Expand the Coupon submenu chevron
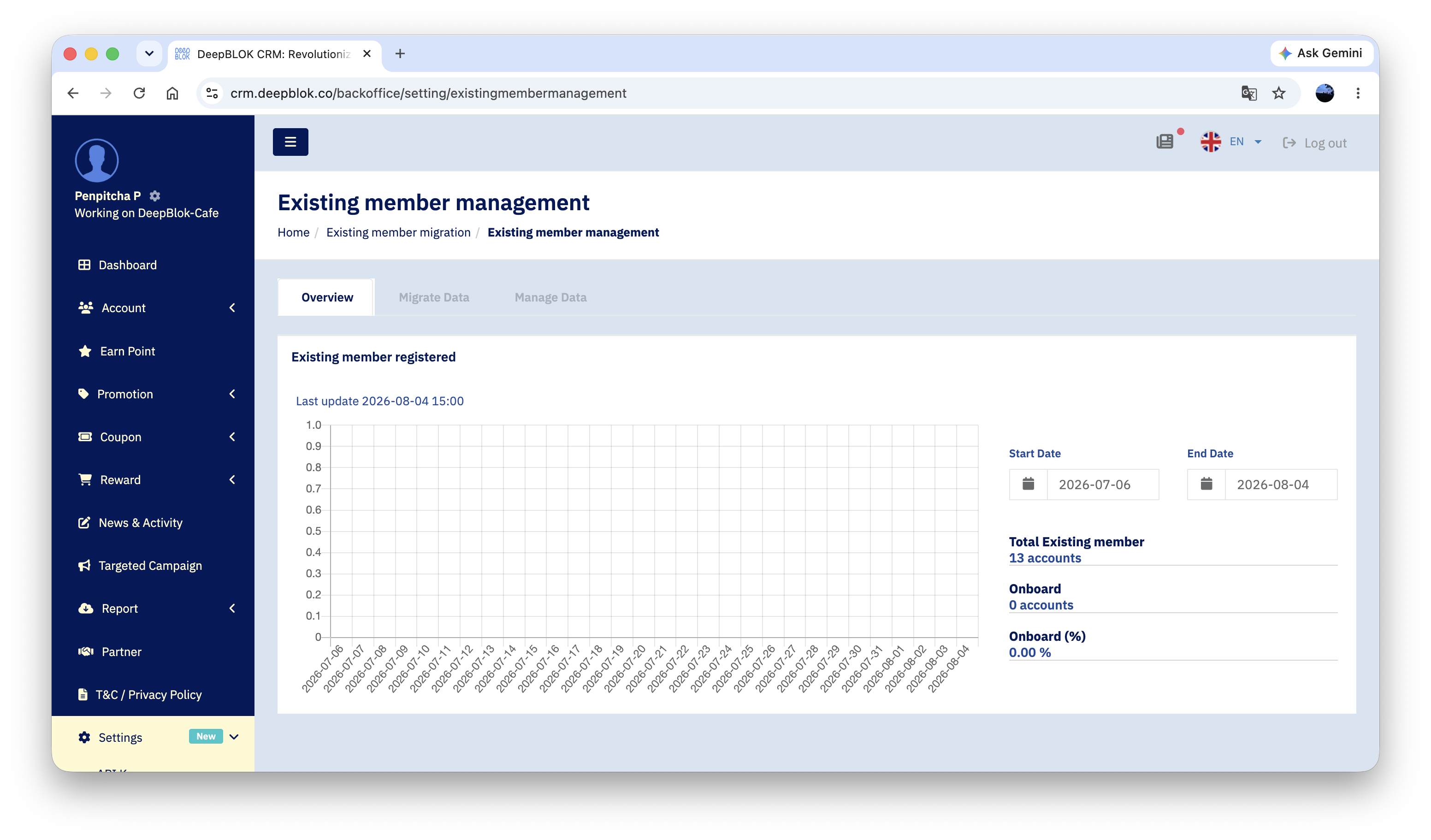Viewport: 1431px width, 840px height. [232, 437]
